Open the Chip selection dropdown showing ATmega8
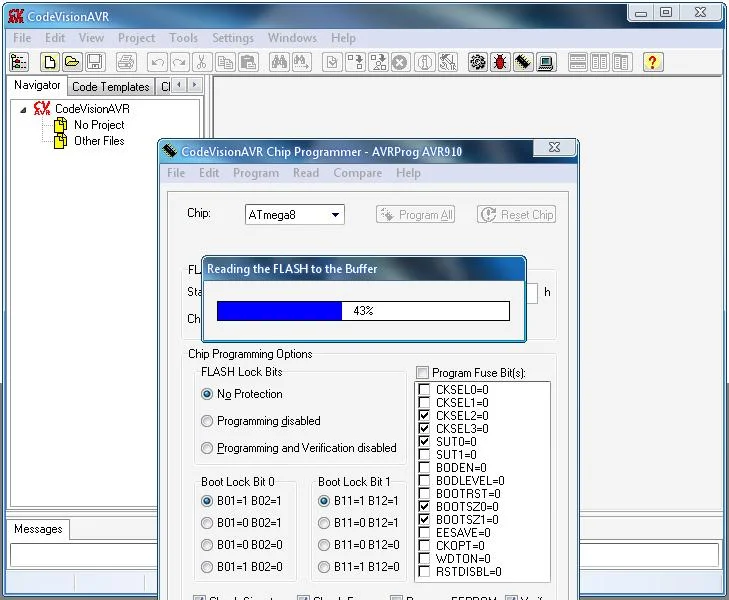The image size is (729, 600). click(x=295, y=215)
